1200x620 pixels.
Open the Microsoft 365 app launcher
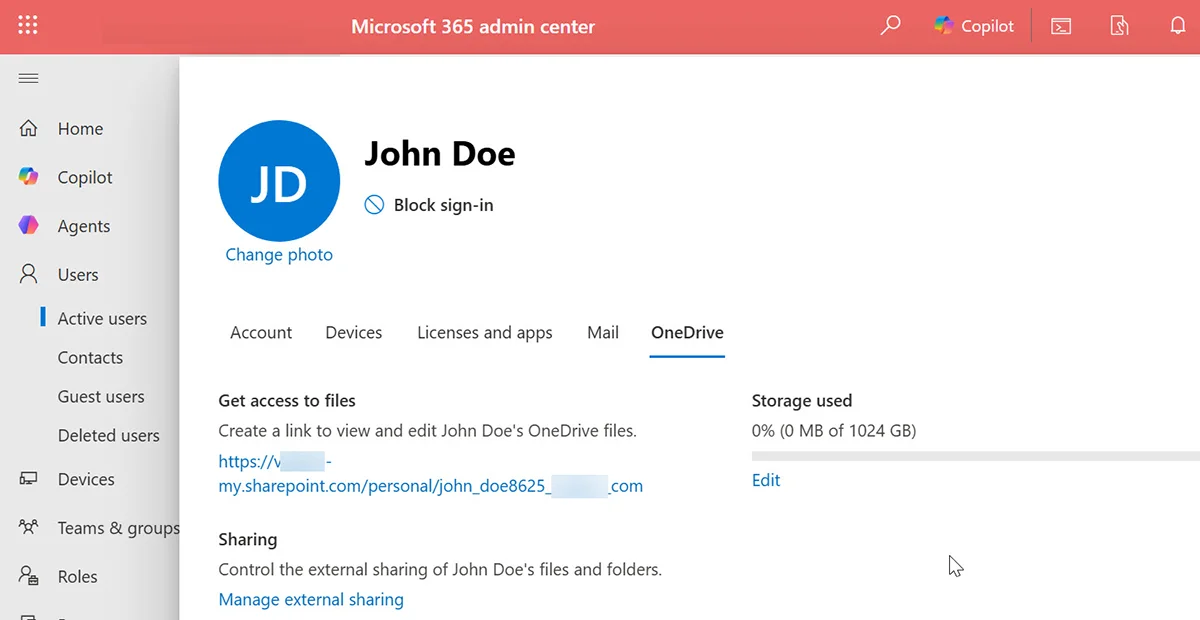click(26, 25)
